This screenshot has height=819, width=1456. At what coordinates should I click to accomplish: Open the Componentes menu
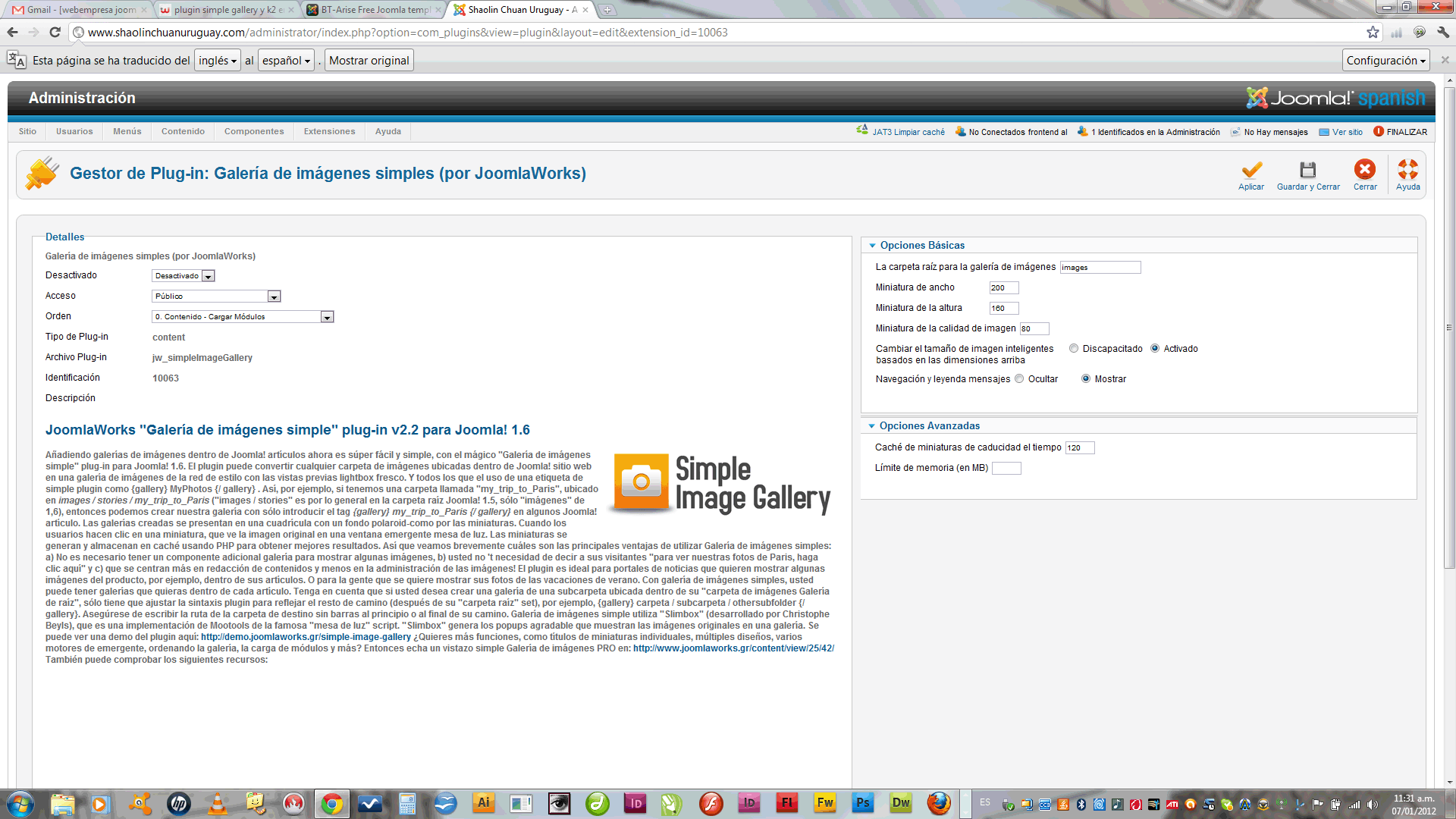coord(254,131)
